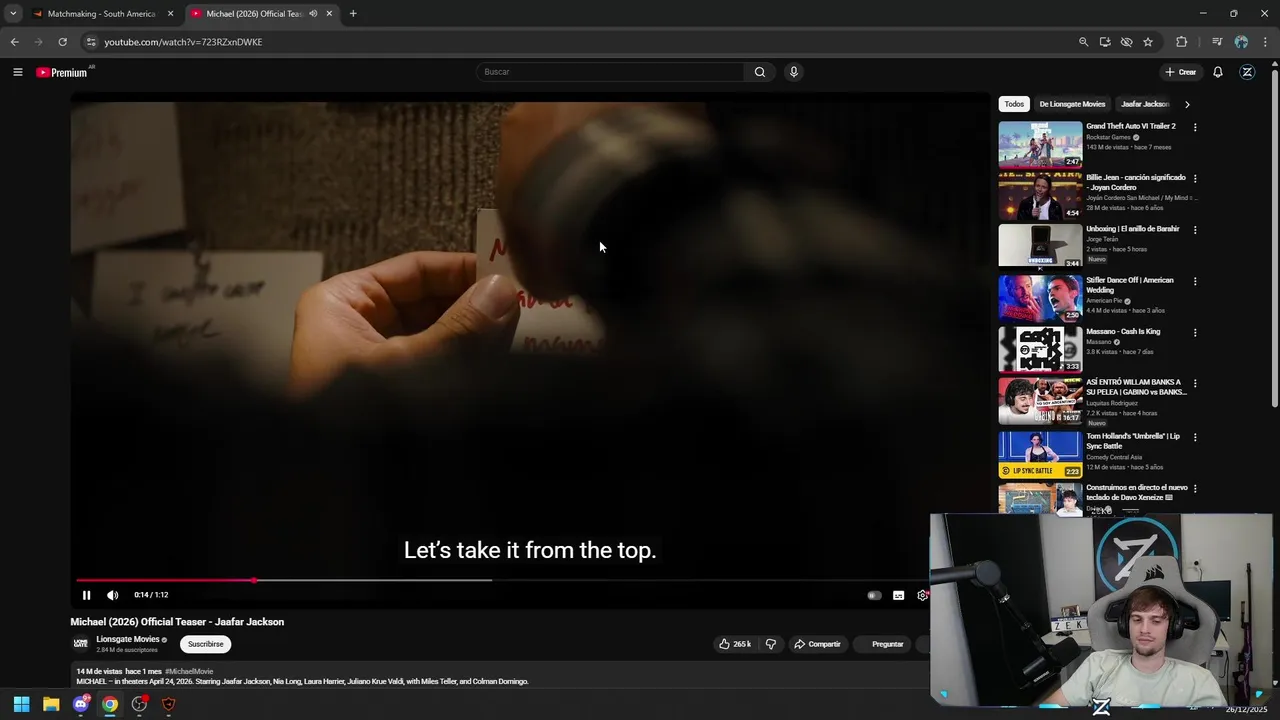Open the account avatar menu
1280x720 pixels.
(1247, 72)
